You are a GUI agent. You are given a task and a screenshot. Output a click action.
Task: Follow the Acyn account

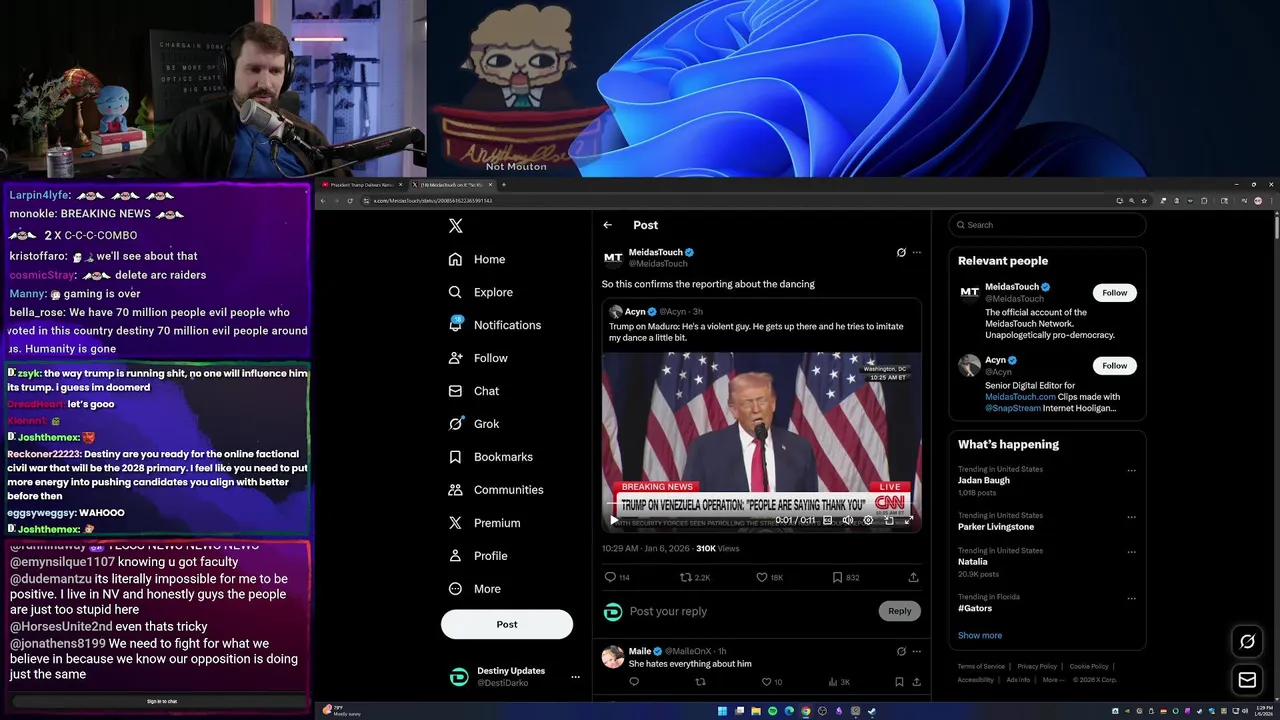click(1114, 366)
